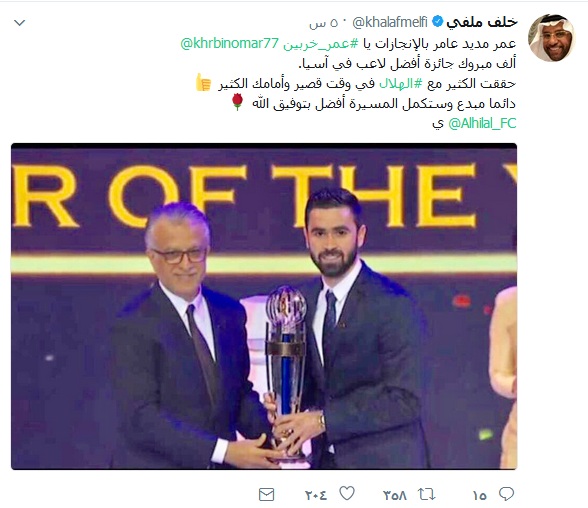This screenshot has width=588, height=508.
Task: Click the red rose emoji
Action: click(237, 102)
